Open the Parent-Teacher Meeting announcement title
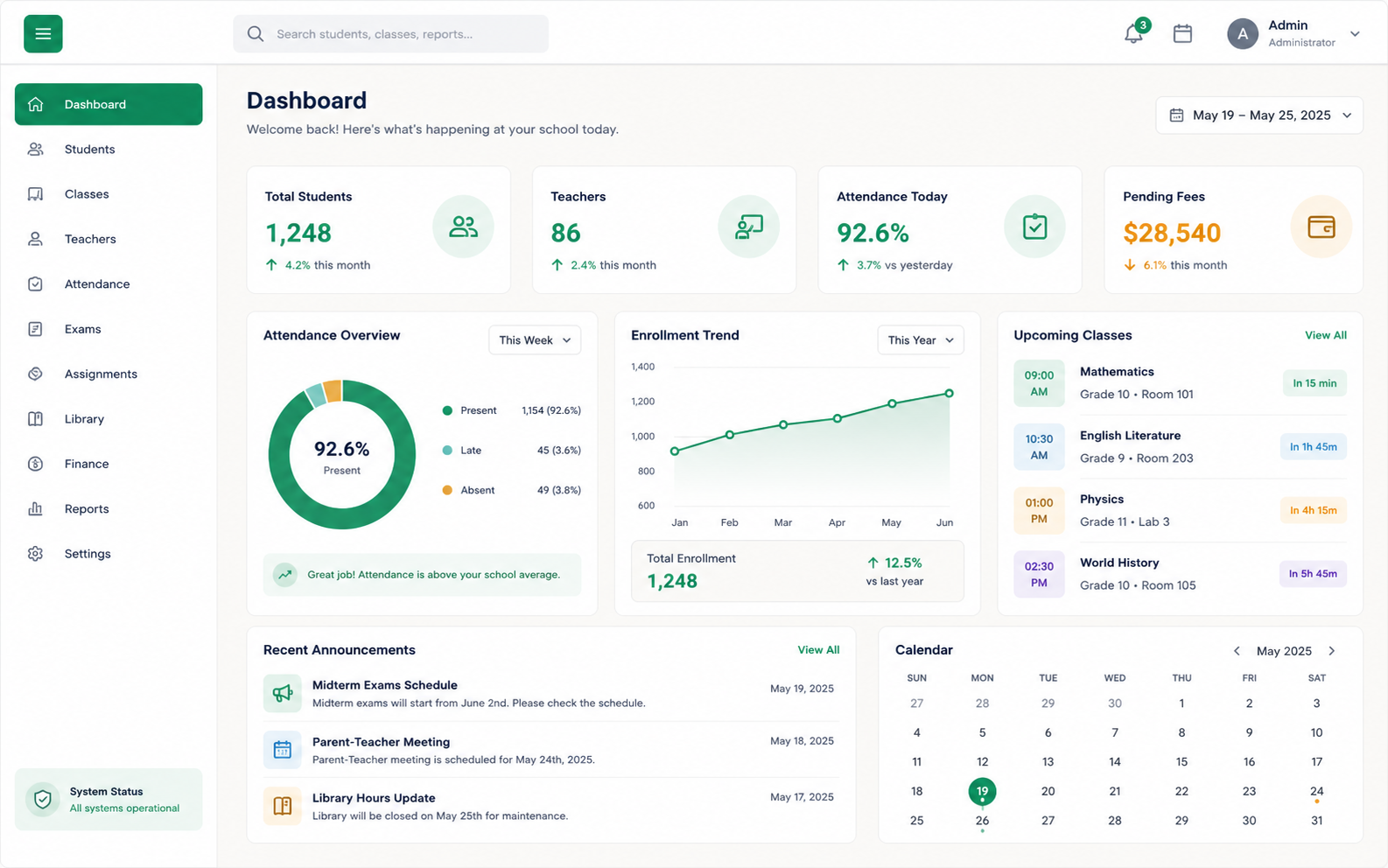Viewport: 1388px width, 868px height. point(382,742)
